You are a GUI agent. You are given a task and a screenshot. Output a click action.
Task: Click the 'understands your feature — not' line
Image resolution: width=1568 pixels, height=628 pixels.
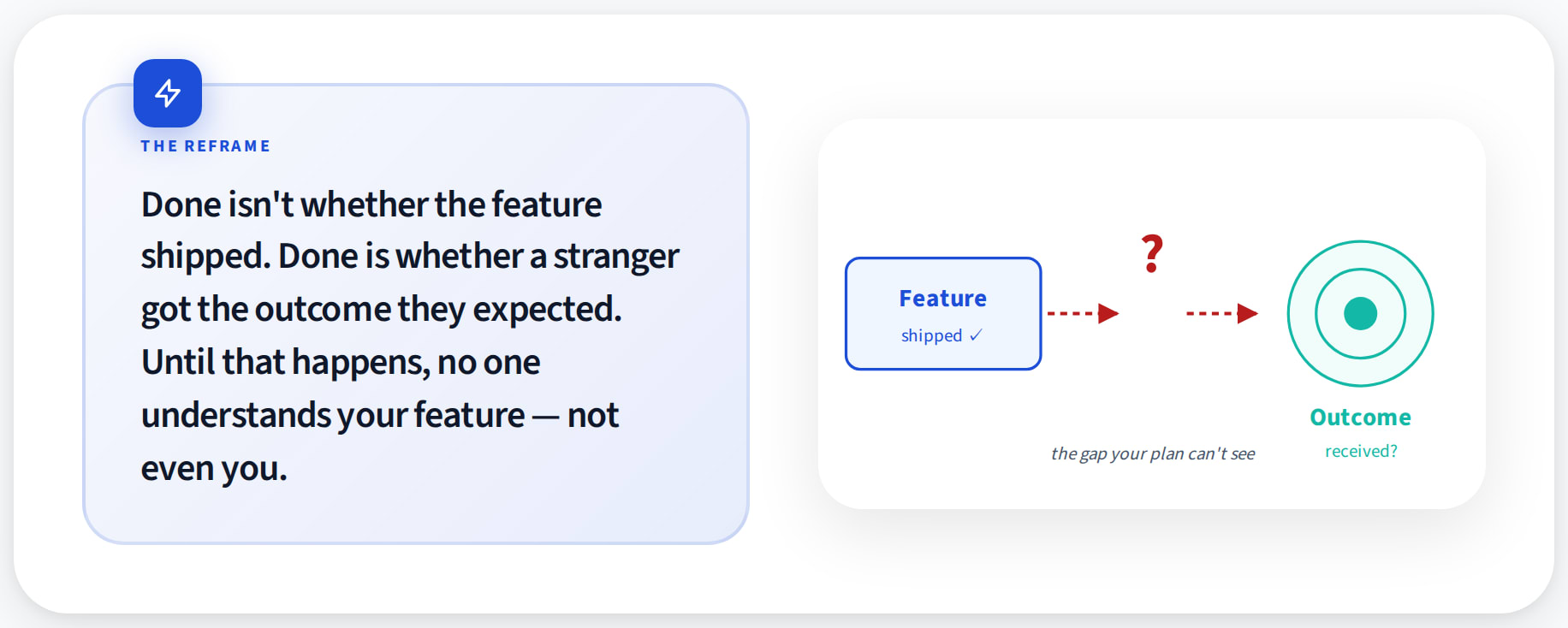[380, 415]
